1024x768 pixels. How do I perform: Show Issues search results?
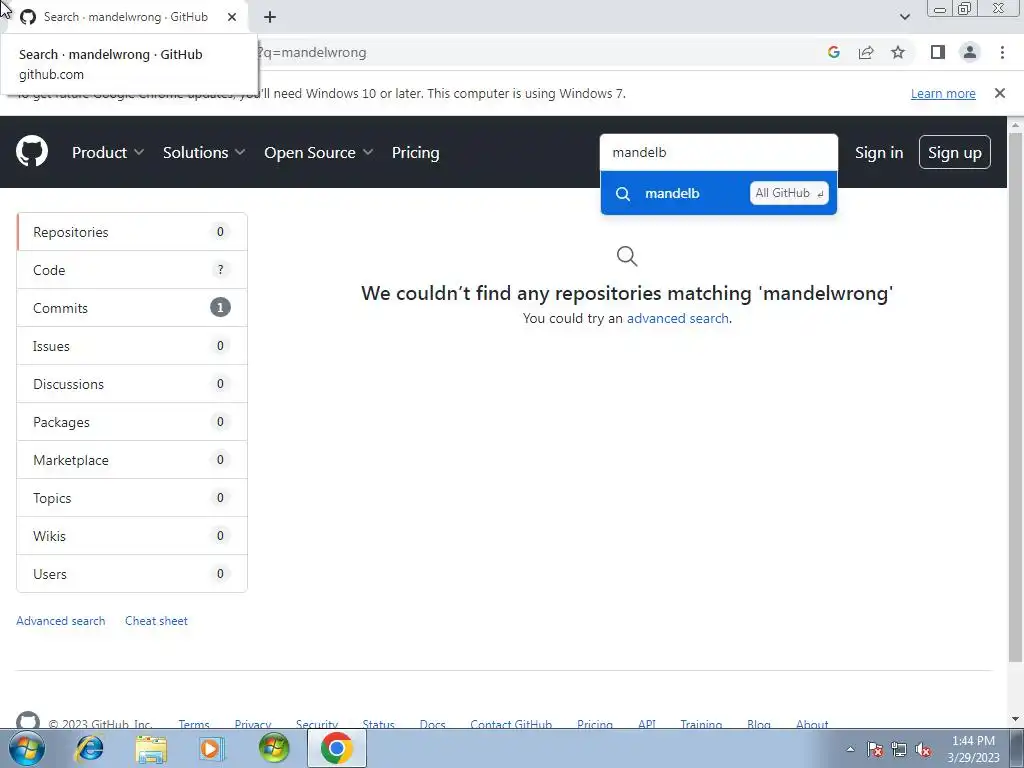132,345
